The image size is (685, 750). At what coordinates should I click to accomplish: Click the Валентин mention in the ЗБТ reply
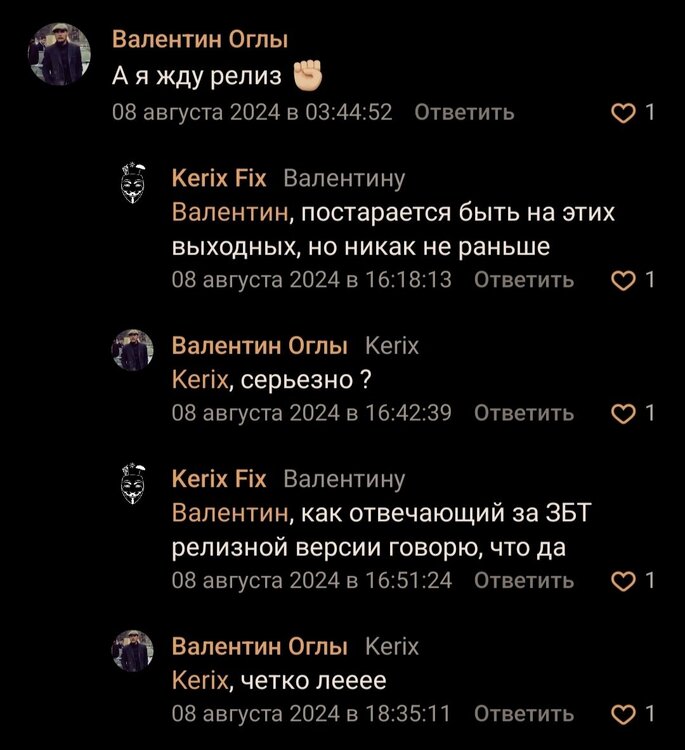tap(230, 514)
